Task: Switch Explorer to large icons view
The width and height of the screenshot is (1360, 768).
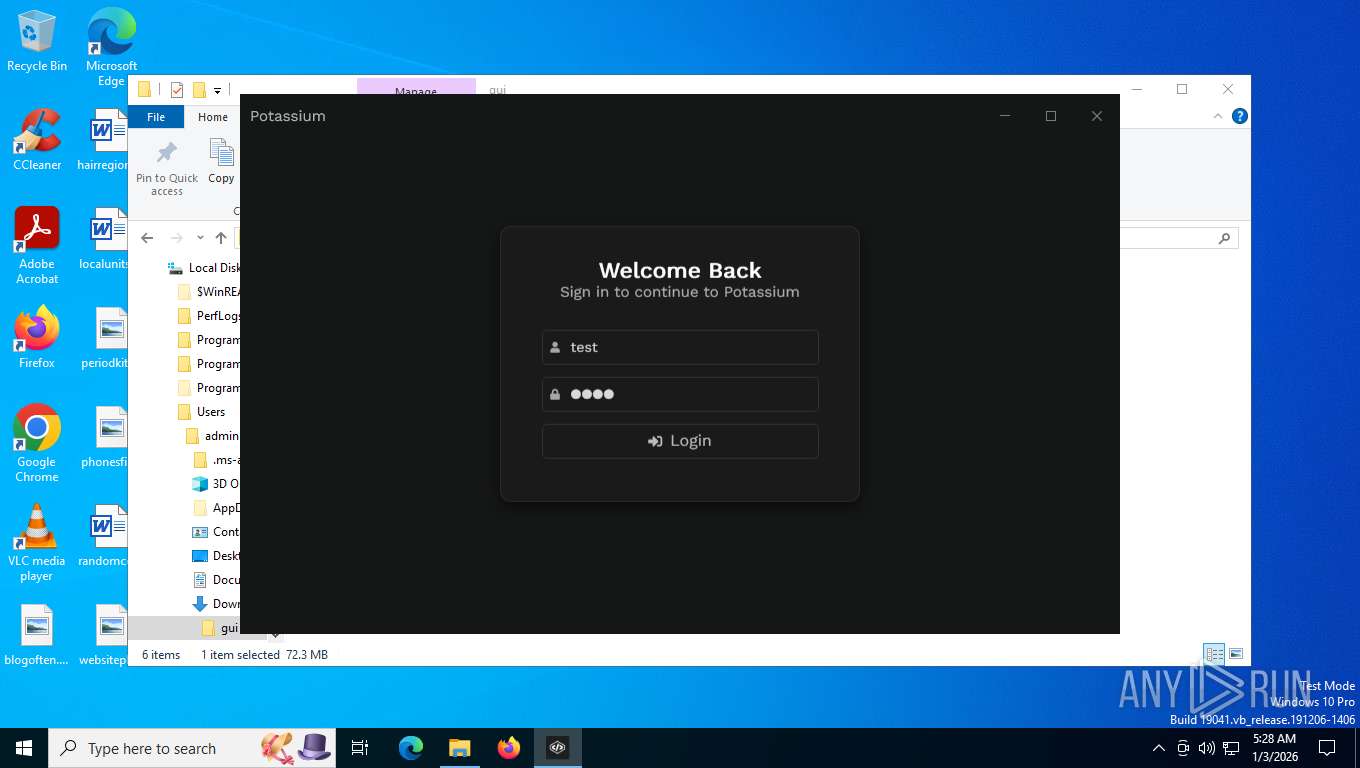Action: click(1236, 654)
